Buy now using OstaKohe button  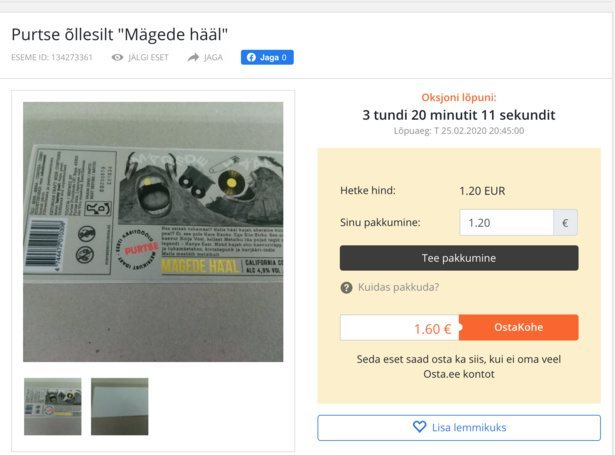tap(519, 327)
